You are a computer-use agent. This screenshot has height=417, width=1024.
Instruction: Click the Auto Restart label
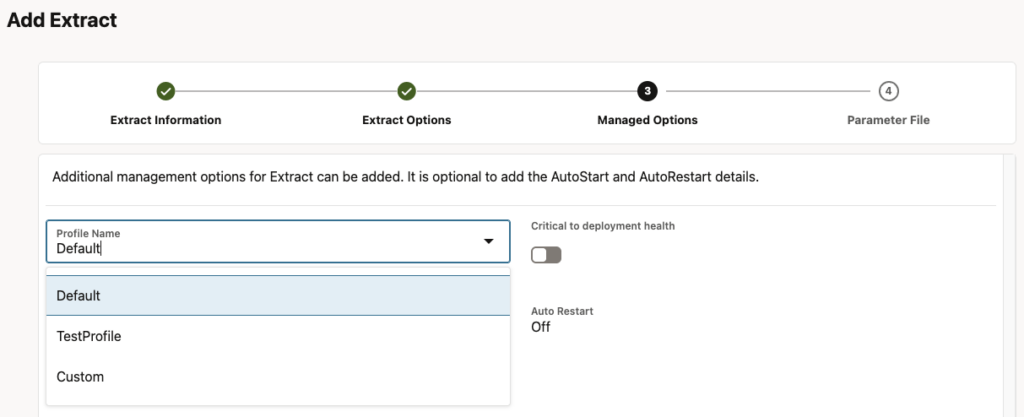[562, 311]
